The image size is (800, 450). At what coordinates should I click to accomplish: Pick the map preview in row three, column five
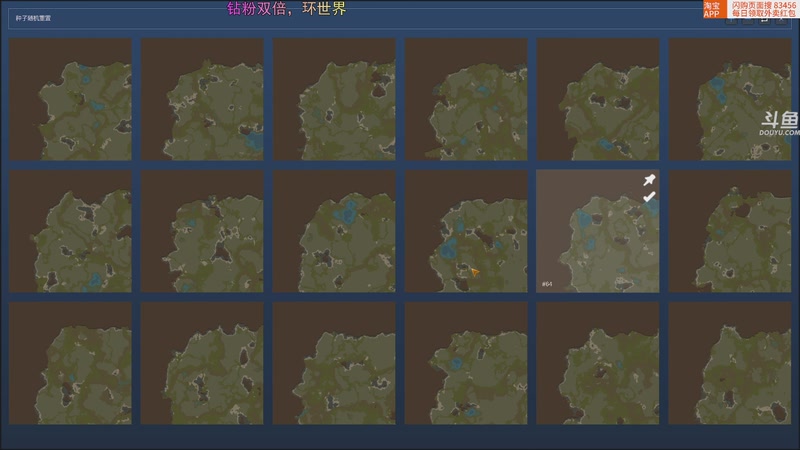597,363
